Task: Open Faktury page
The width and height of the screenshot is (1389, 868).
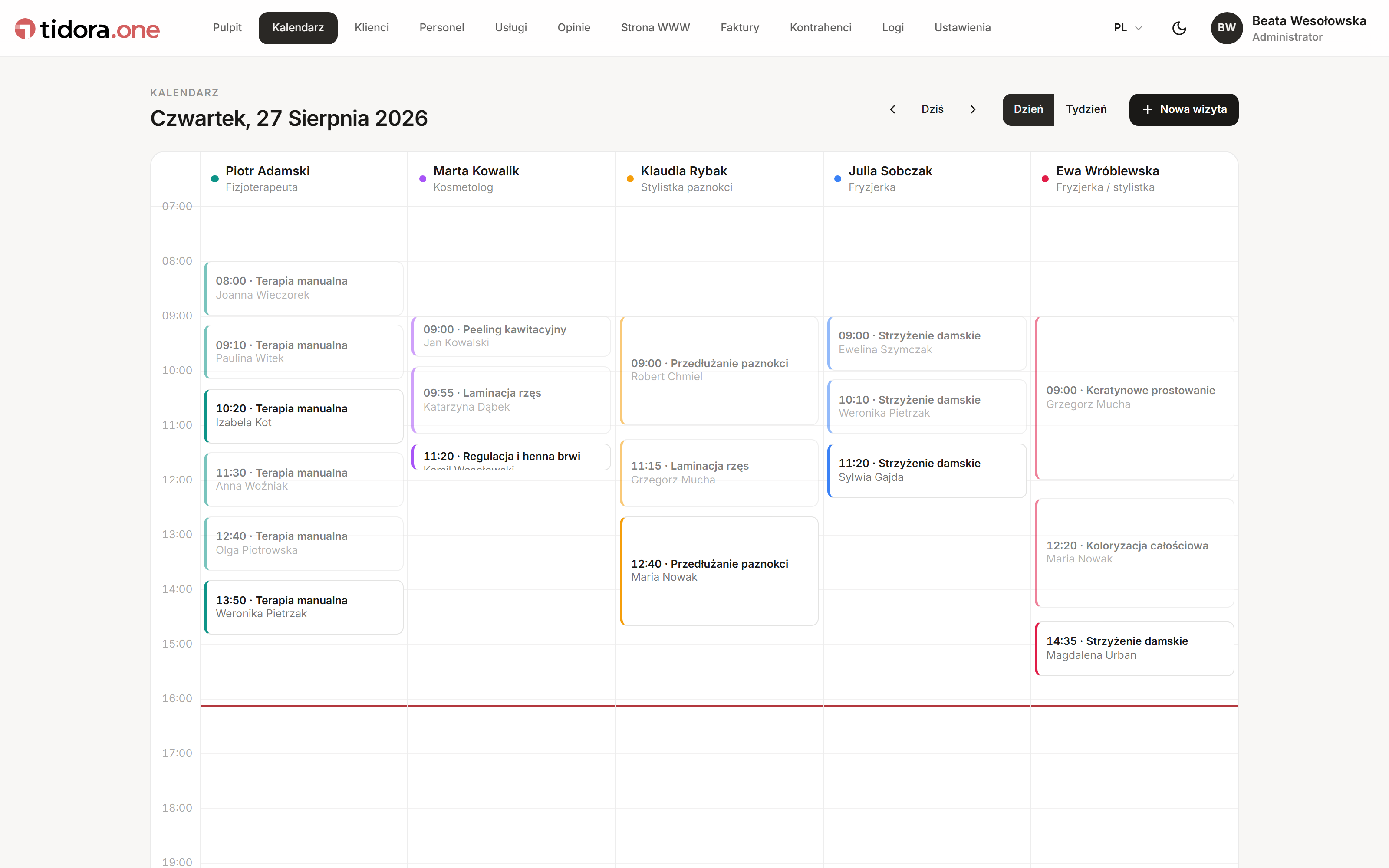Action: [x=739, y=28]
